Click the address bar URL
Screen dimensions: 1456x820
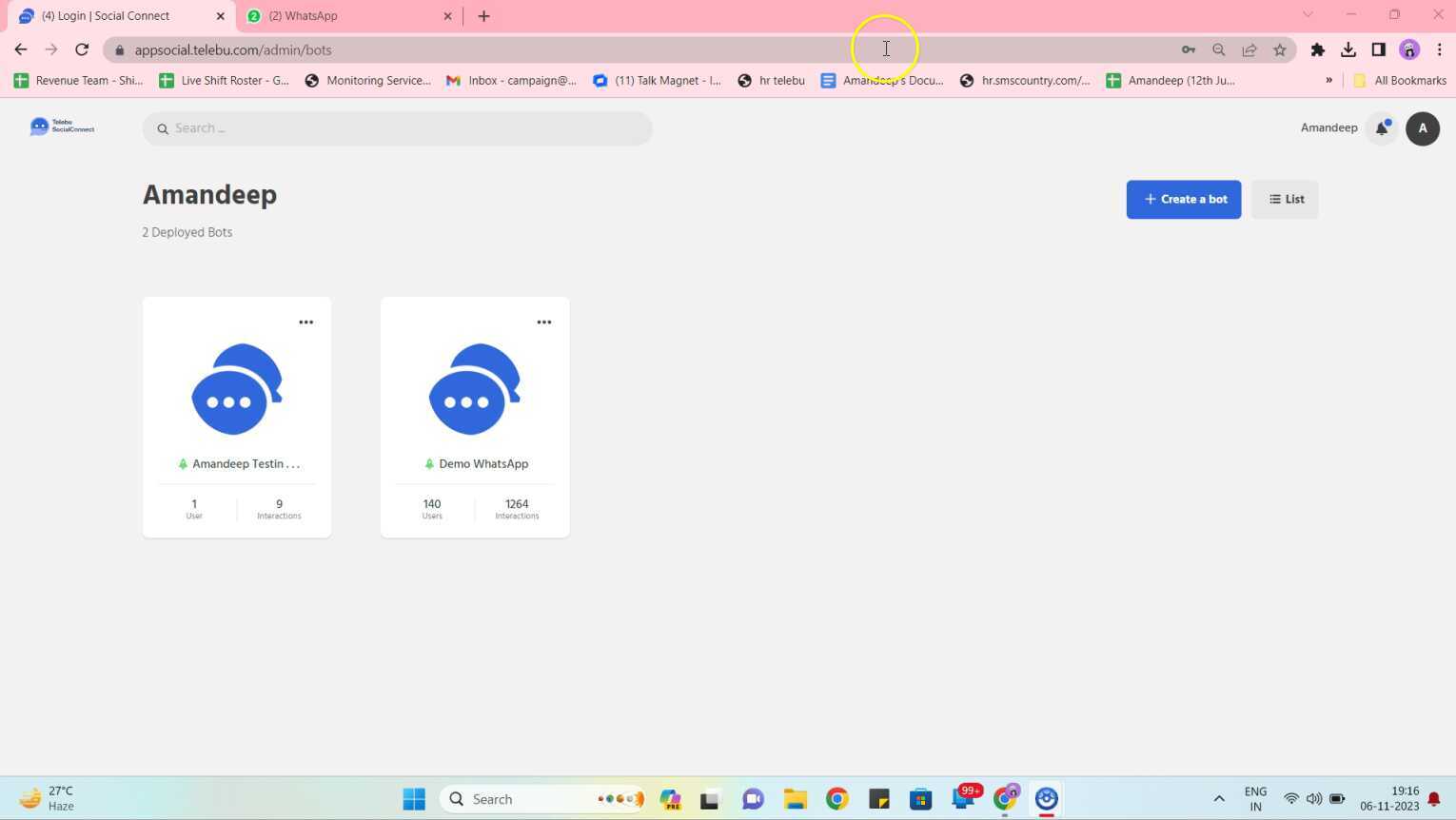coord(233,49)
